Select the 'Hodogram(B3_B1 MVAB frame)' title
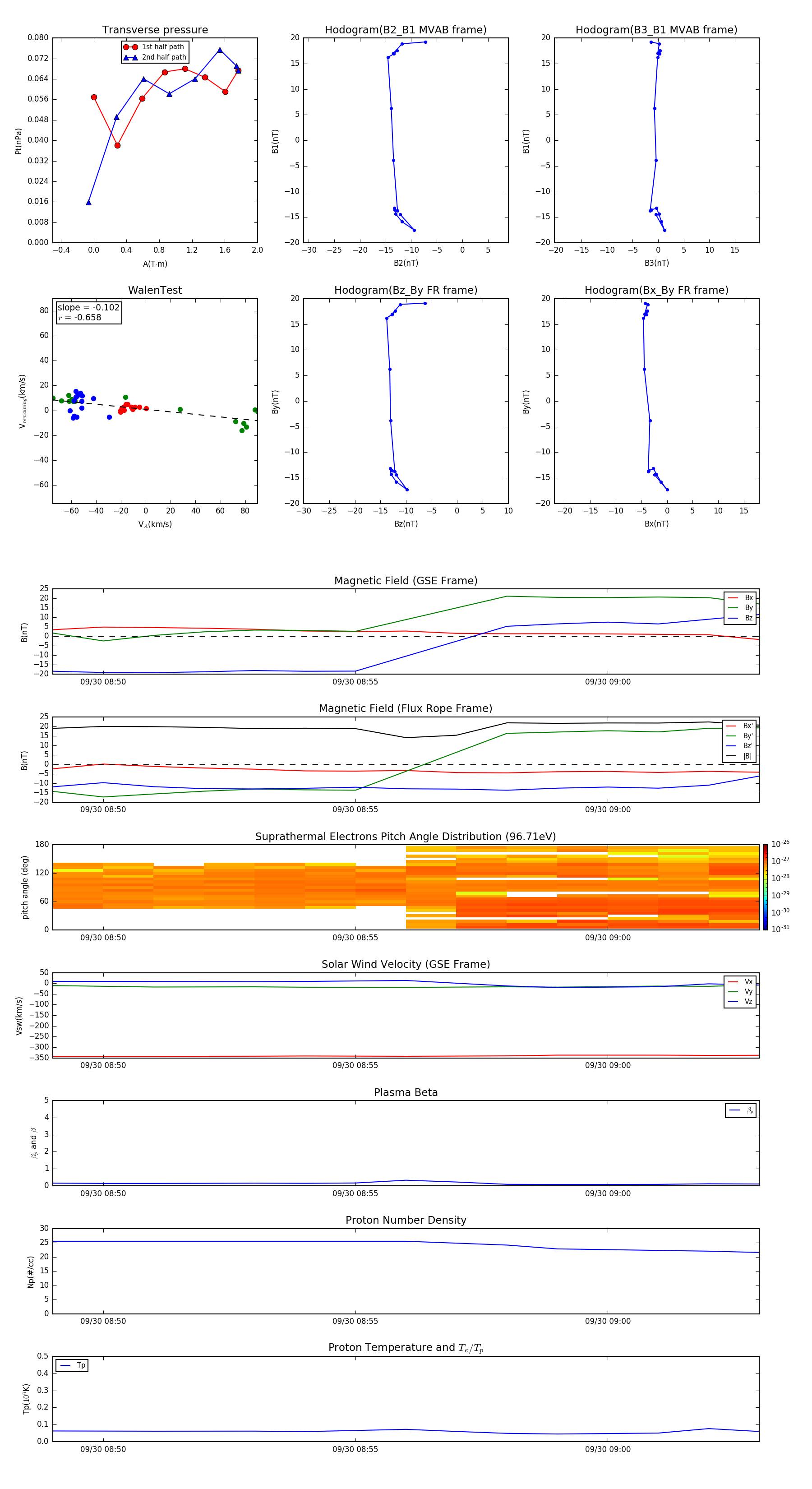The image size is (812, 1489). (656, 30)
